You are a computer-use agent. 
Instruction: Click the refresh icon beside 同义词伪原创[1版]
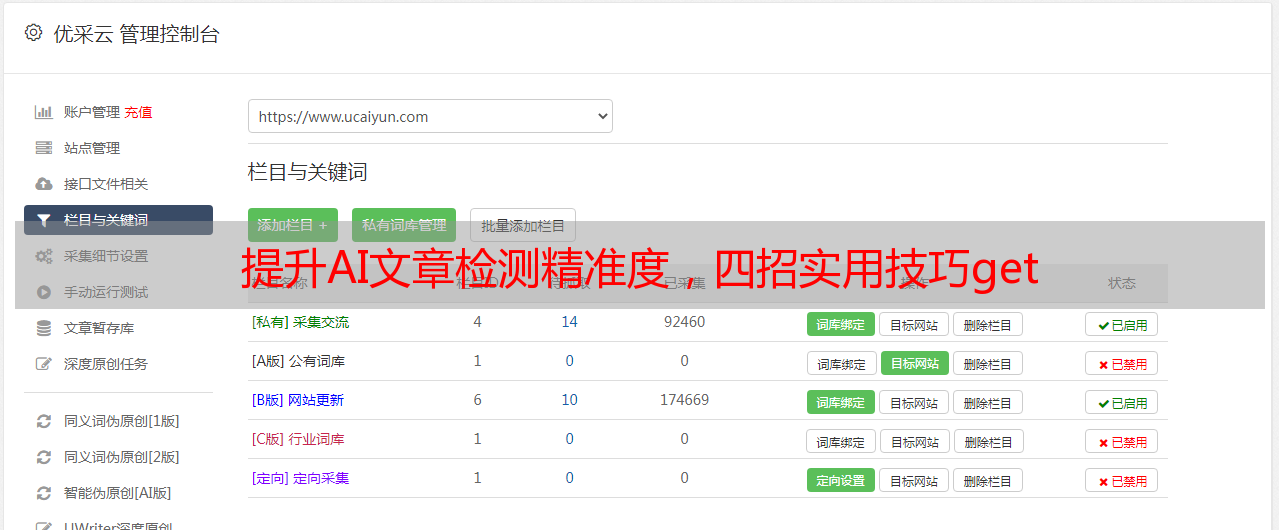click(x=43, y=421)
